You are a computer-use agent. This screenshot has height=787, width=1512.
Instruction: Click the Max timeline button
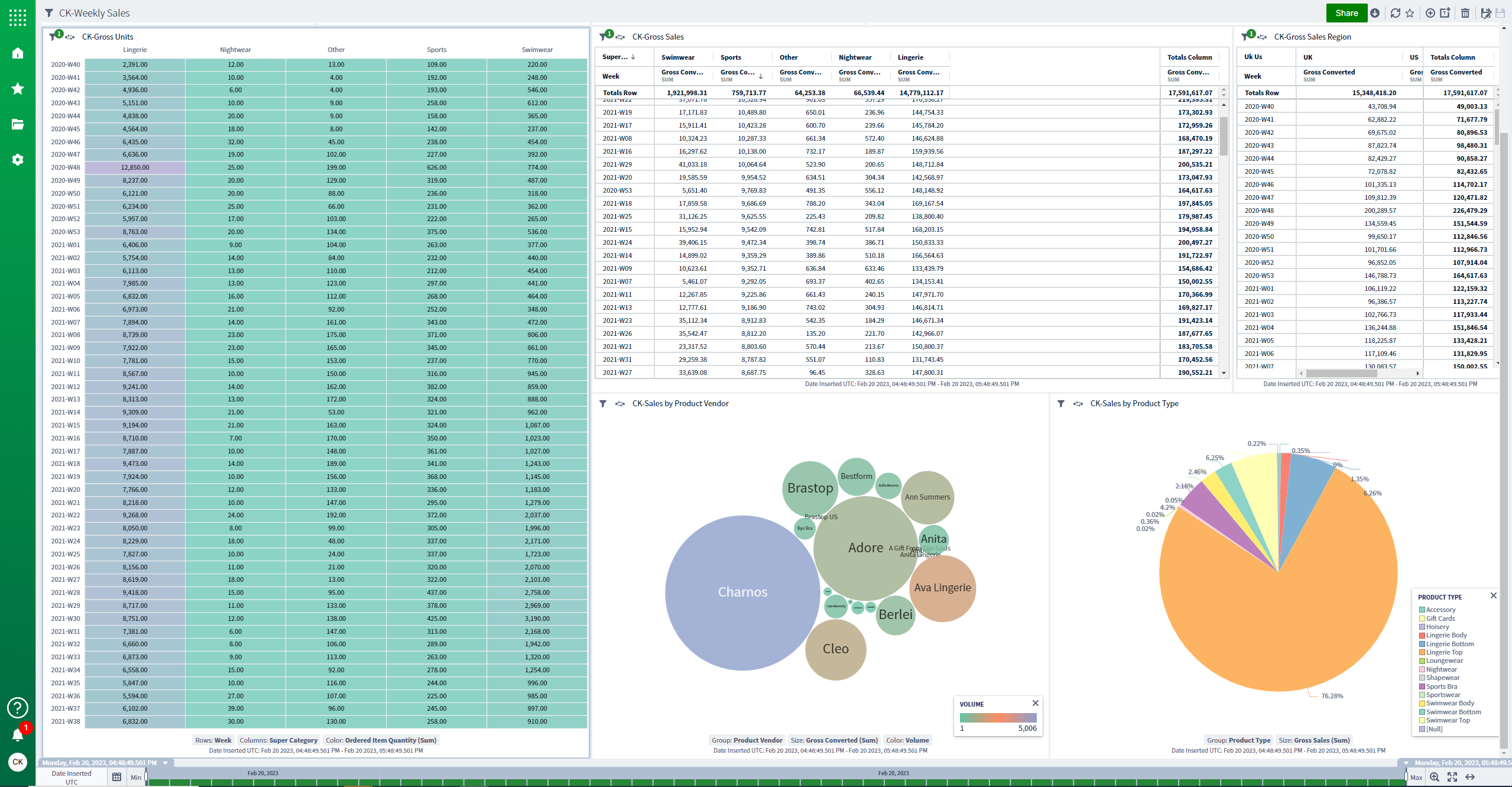pos(1416,778)
